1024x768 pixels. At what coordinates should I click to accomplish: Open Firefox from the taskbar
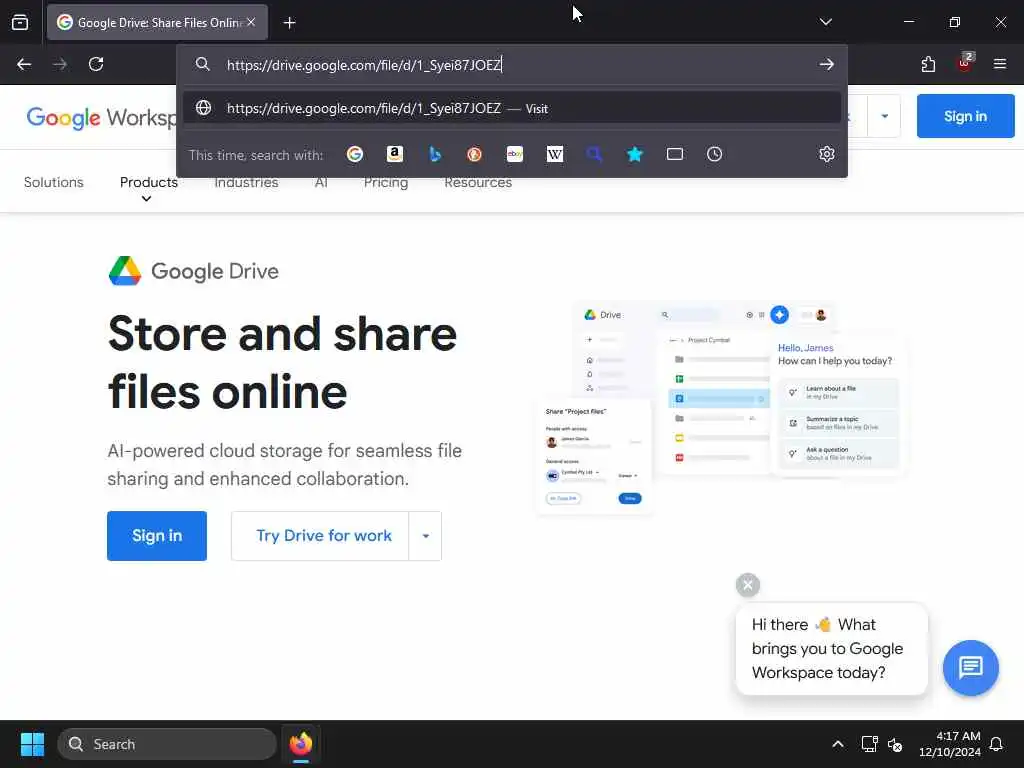pos(300,744)
